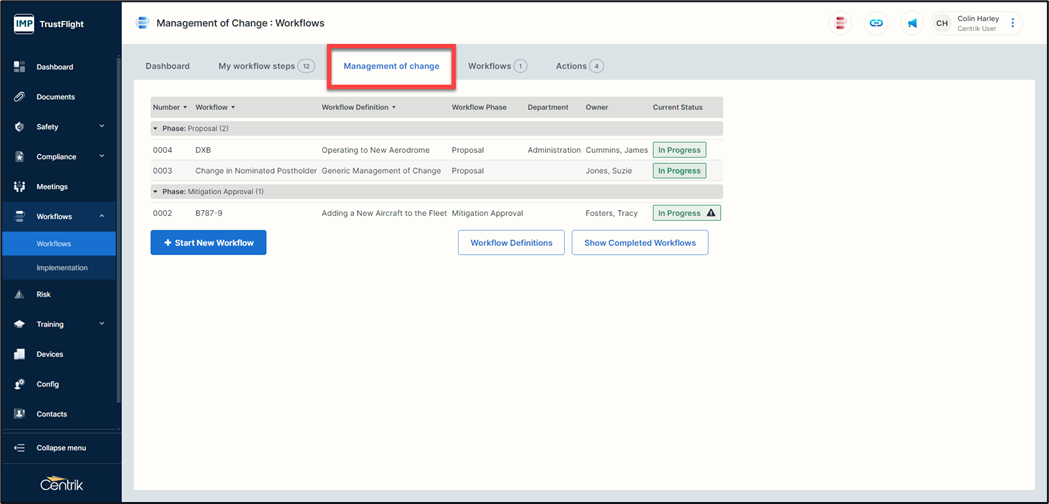Open the user options kebab menu
1049x504 pixels.
coord(1012,23)
